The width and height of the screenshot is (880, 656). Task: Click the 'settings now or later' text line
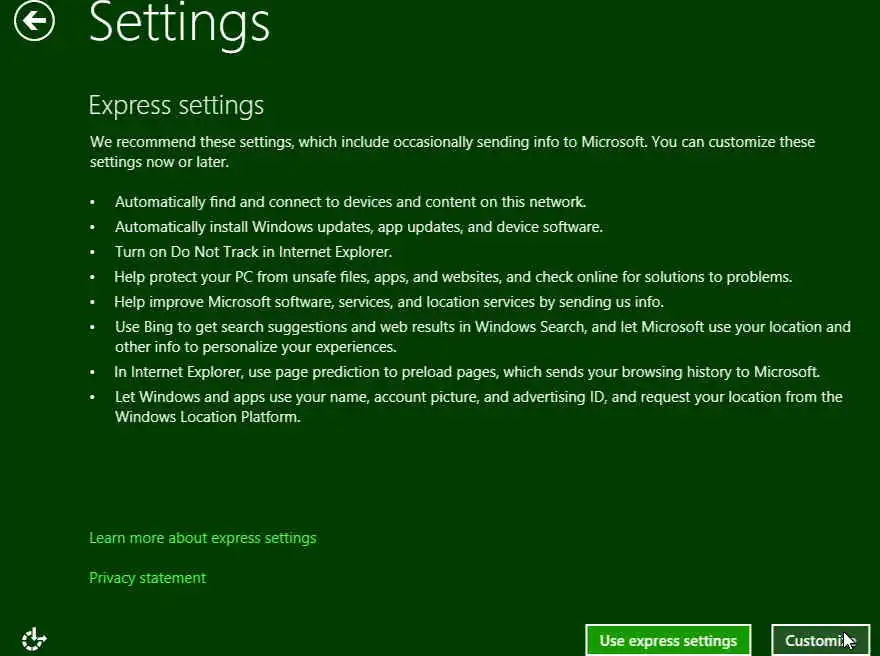click(159, 162)
